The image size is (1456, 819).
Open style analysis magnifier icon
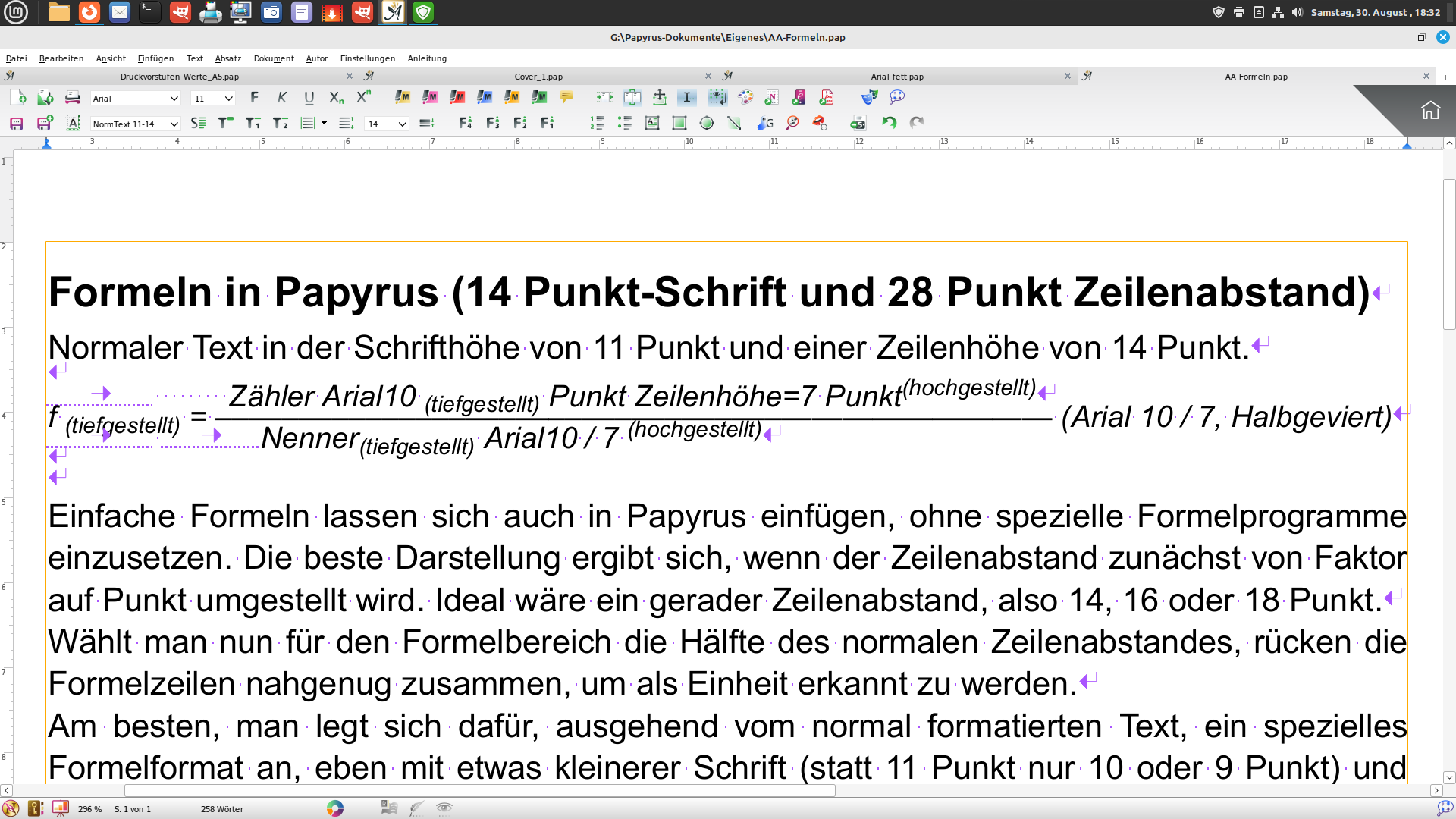pos(792,123)
